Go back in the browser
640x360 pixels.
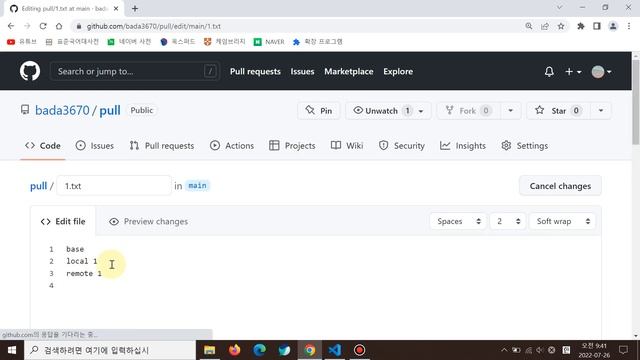[x=11, y=26]
